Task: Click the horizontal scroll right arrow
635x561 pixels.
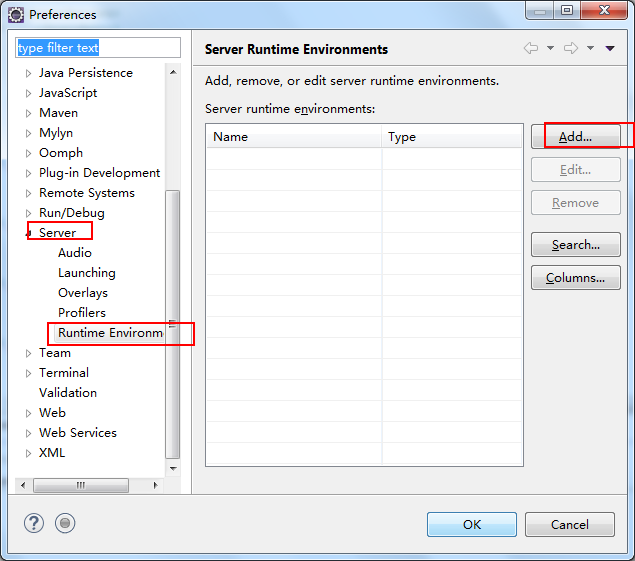Action: coord(155,485)
